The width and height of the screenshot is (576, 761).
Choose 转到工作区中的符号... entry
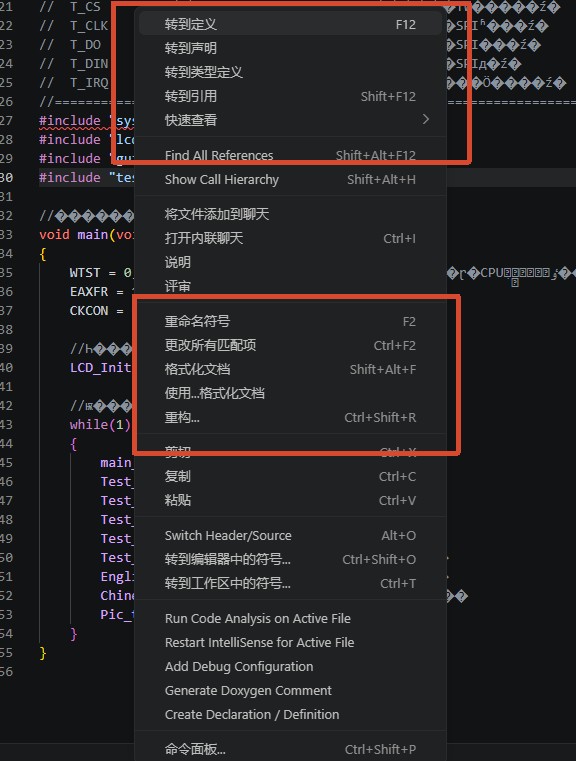pyautogui.click(x=290, y=583)
